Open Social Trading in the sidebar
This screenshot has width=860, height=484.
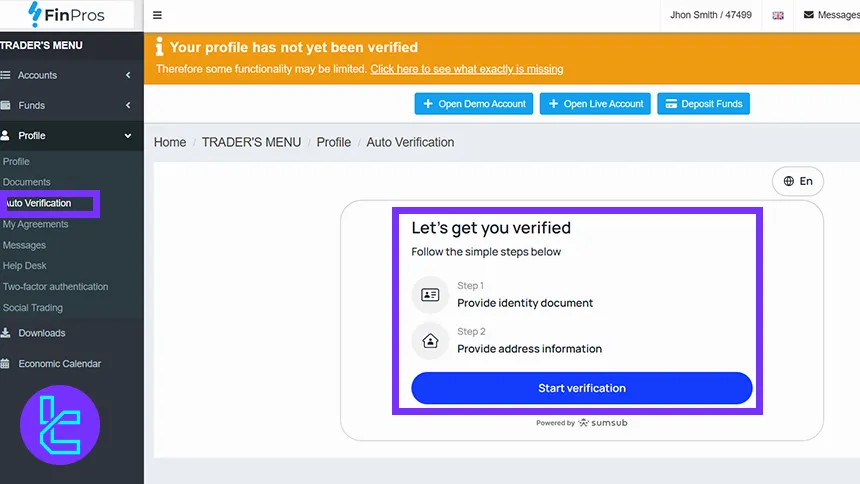click(x=33, y=308)
